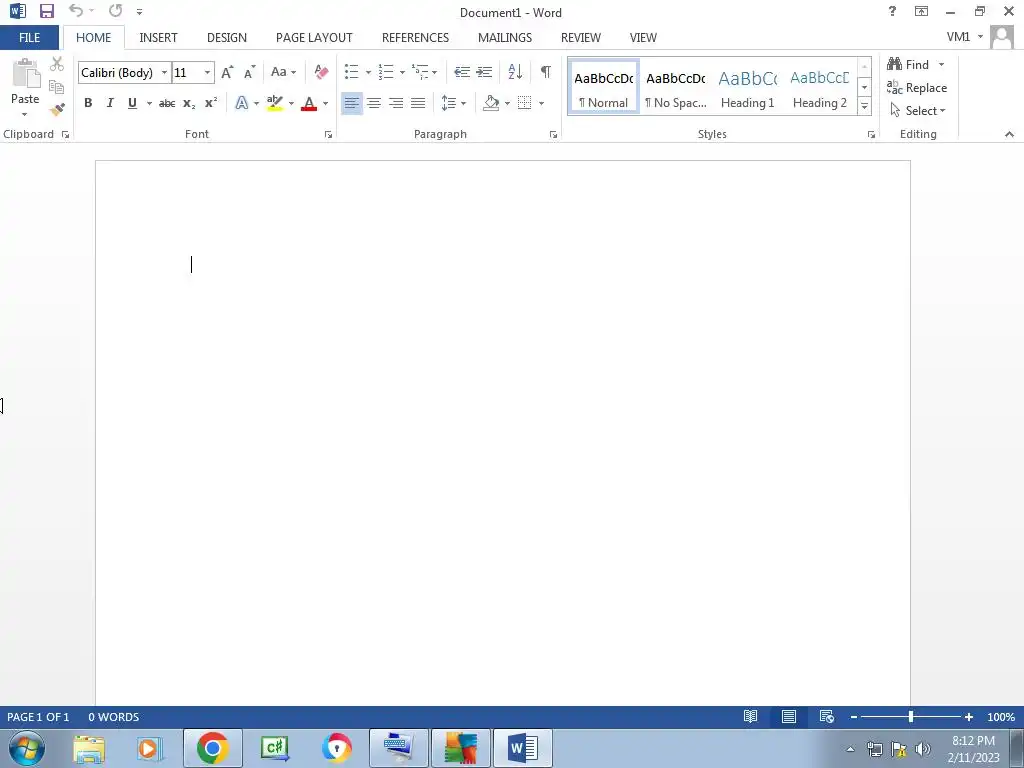Open Numbering list dropdown arrow
Viewport: 1024px width, 768px height.
(x=402, y=72)
